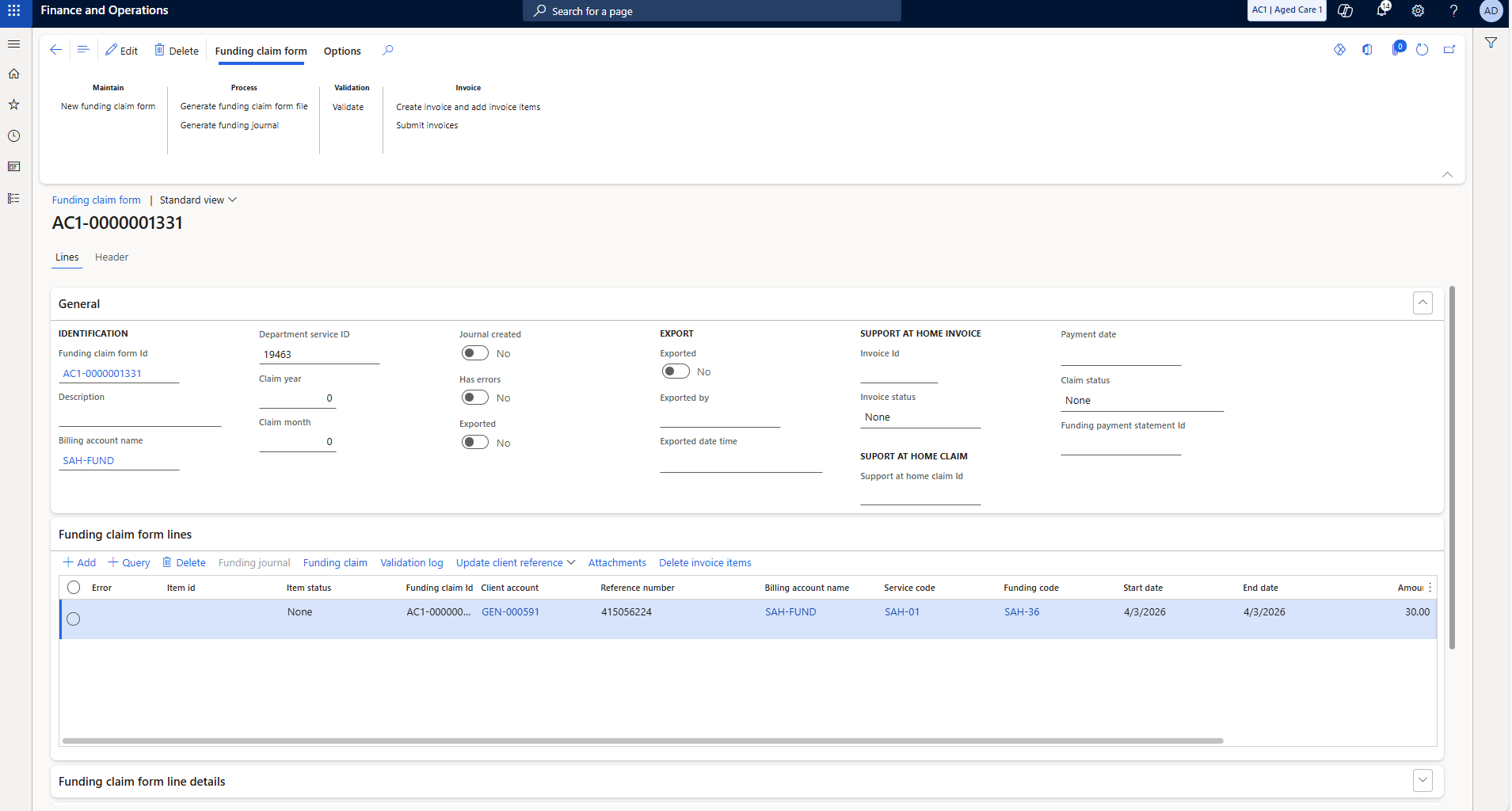Screen dimensions: 1512x811
Task: Go to Home in sidebar
Action: [13, 74]
